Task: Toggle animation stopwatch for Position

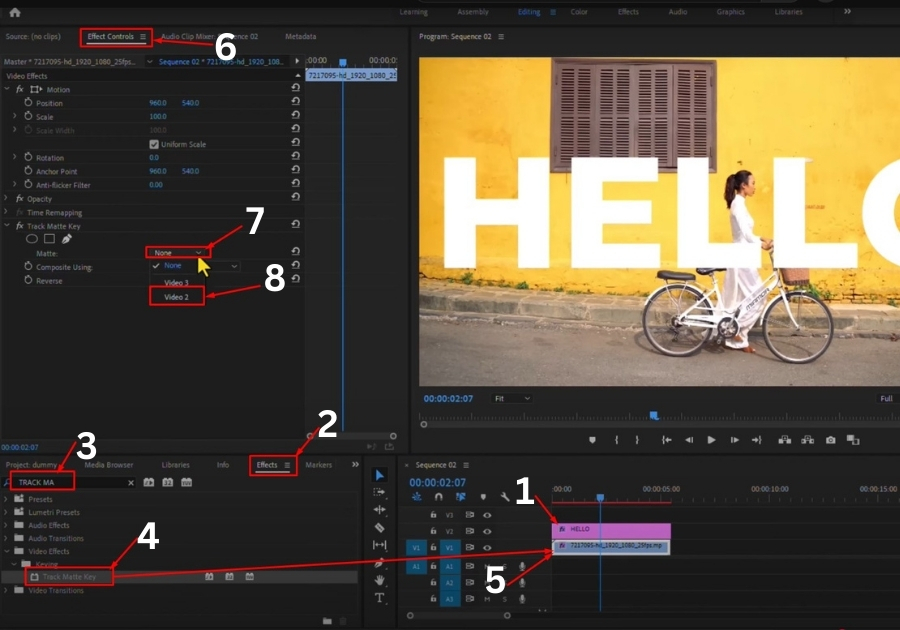Action: click(28, 102)
